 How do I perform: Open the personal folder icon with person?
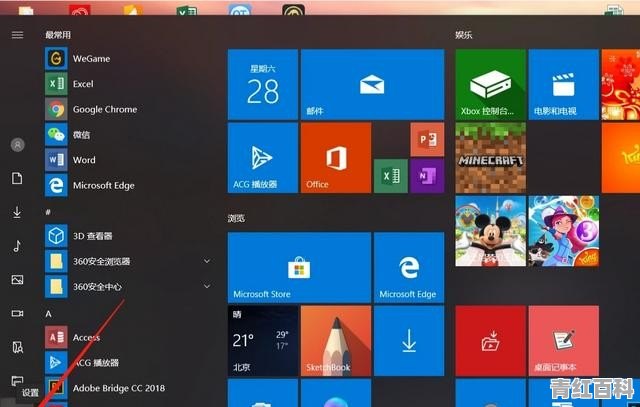pos(17,347)
